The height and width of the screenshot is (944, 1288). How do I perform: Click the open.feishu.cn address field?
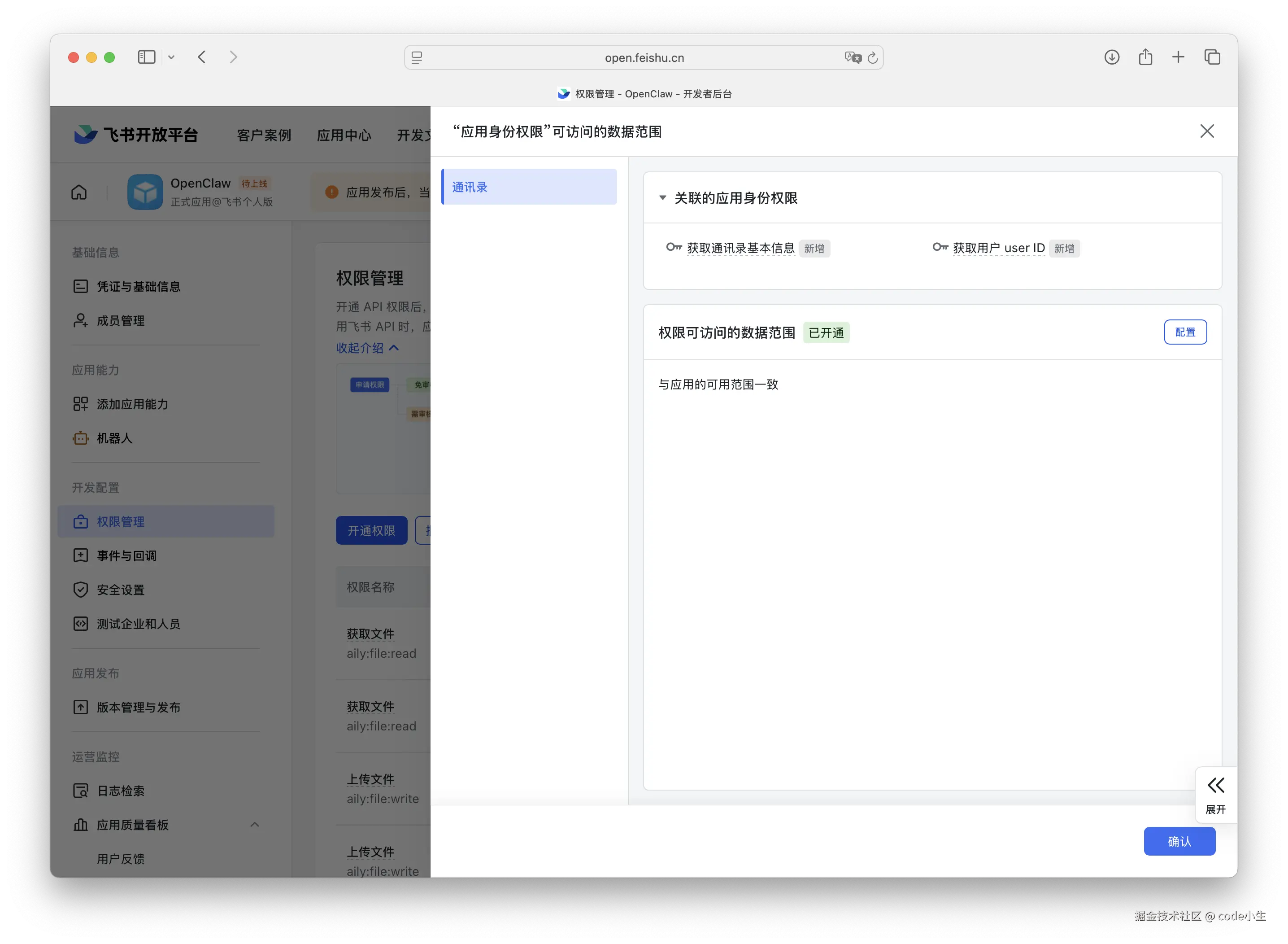click(644, 58)
